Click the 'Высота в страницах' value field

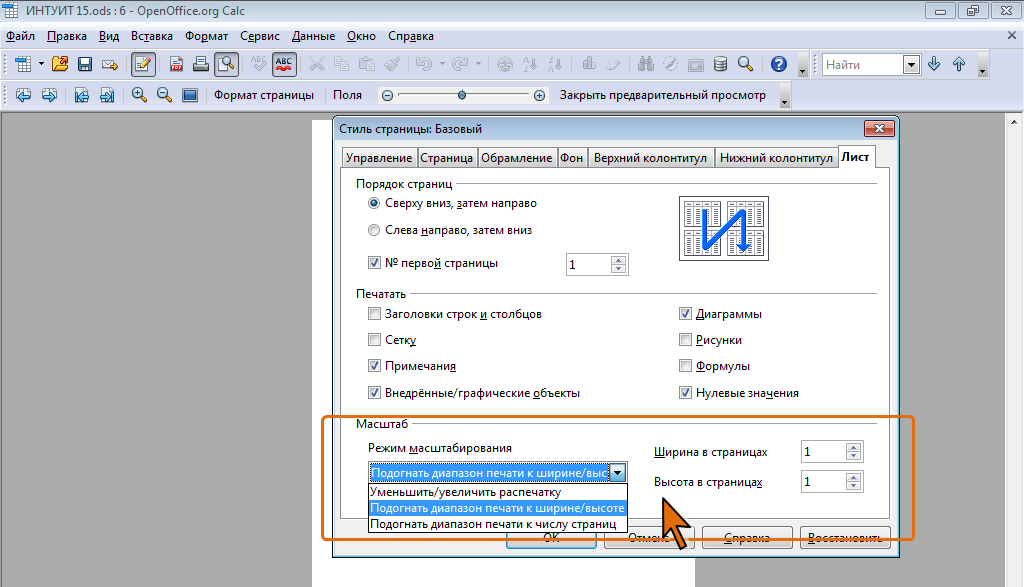pos(824,481)
